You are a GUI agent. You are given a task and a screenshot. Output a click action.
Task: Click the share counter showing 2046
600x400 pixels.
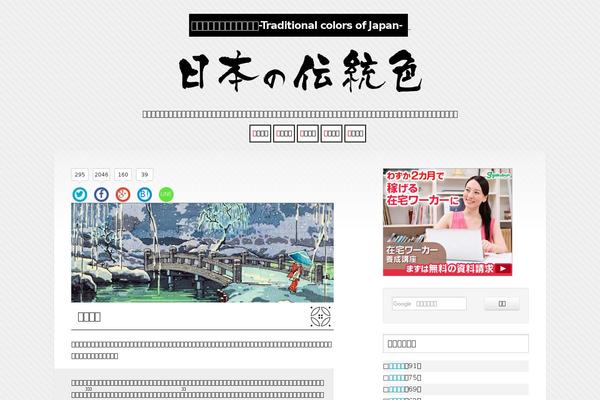101,175
